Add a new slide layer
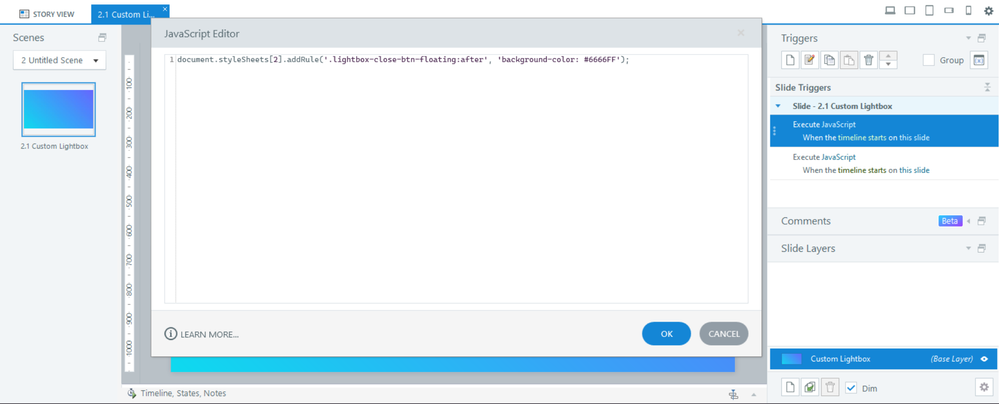This screenshot has width=999, height=404. click(x=790, y=387)
